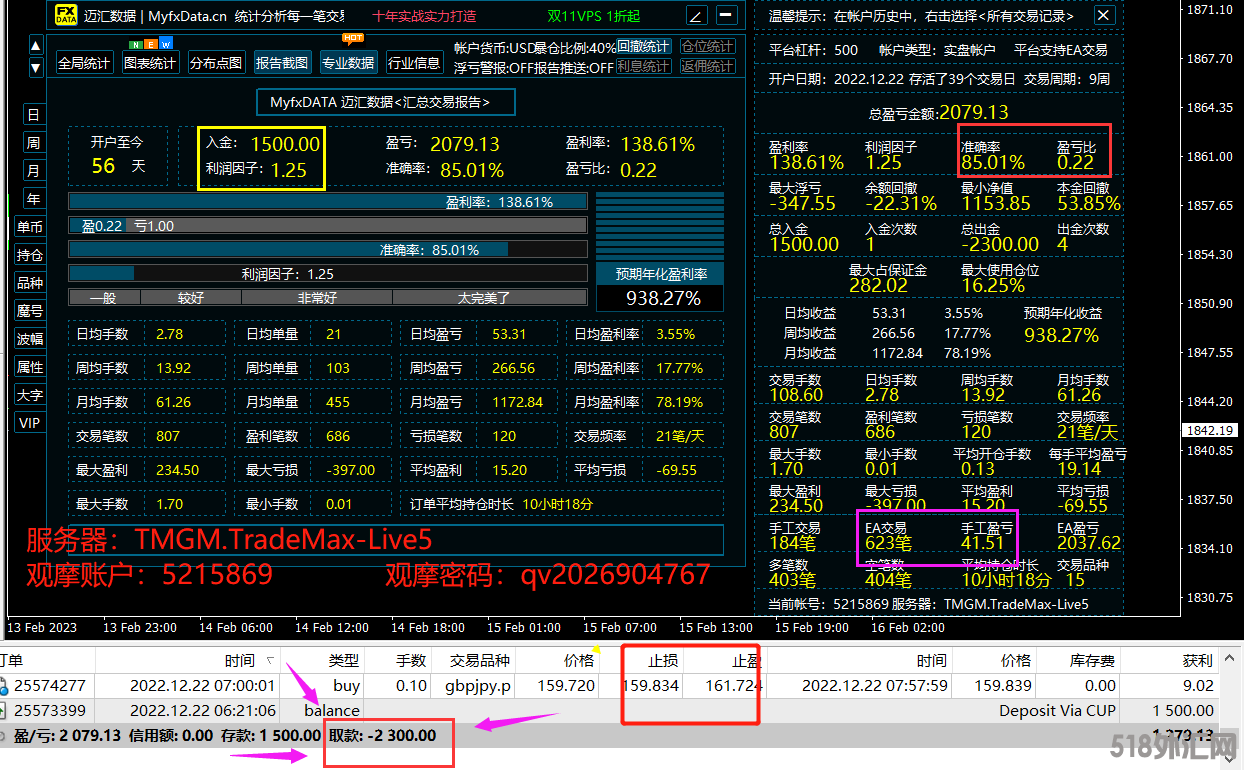Close the right info panel with X
1244x770 pixels.
[1102, 15]
